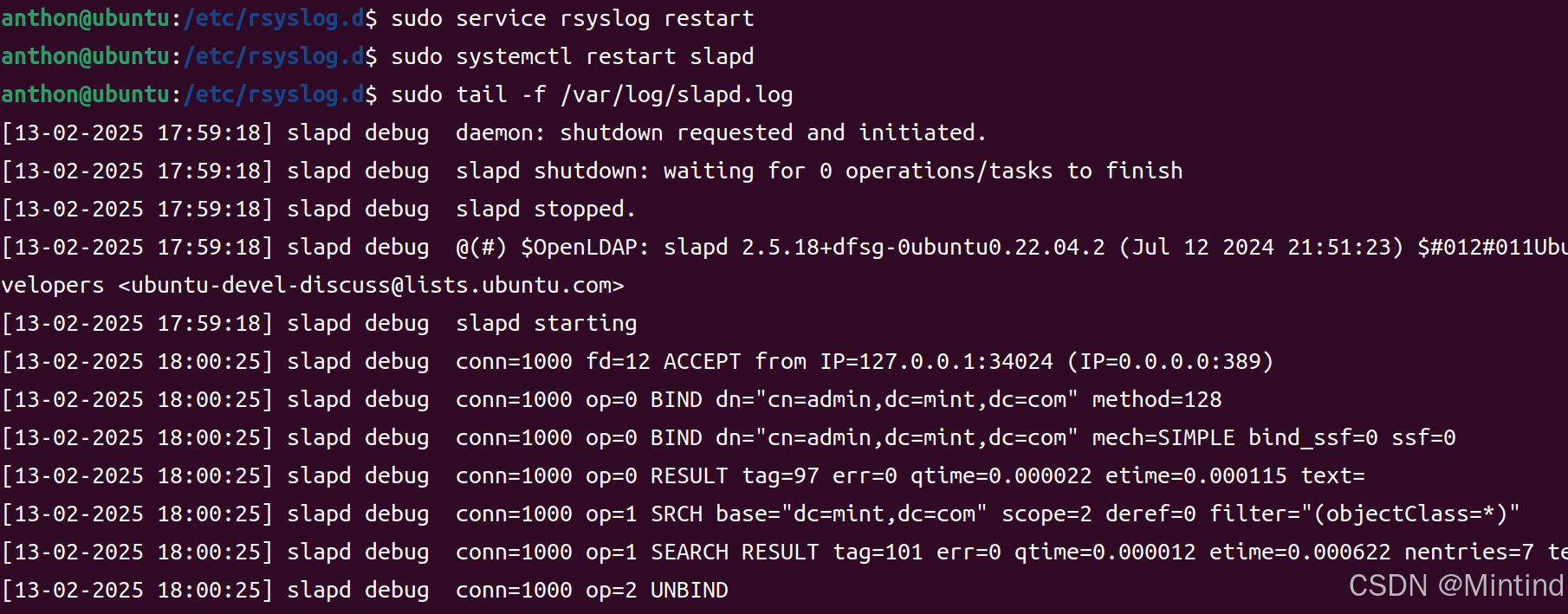This screenshot has height=614, width=1568.
Task: Click the 'sudo systemctl restart slapd' command
Action: click(573, 56)
